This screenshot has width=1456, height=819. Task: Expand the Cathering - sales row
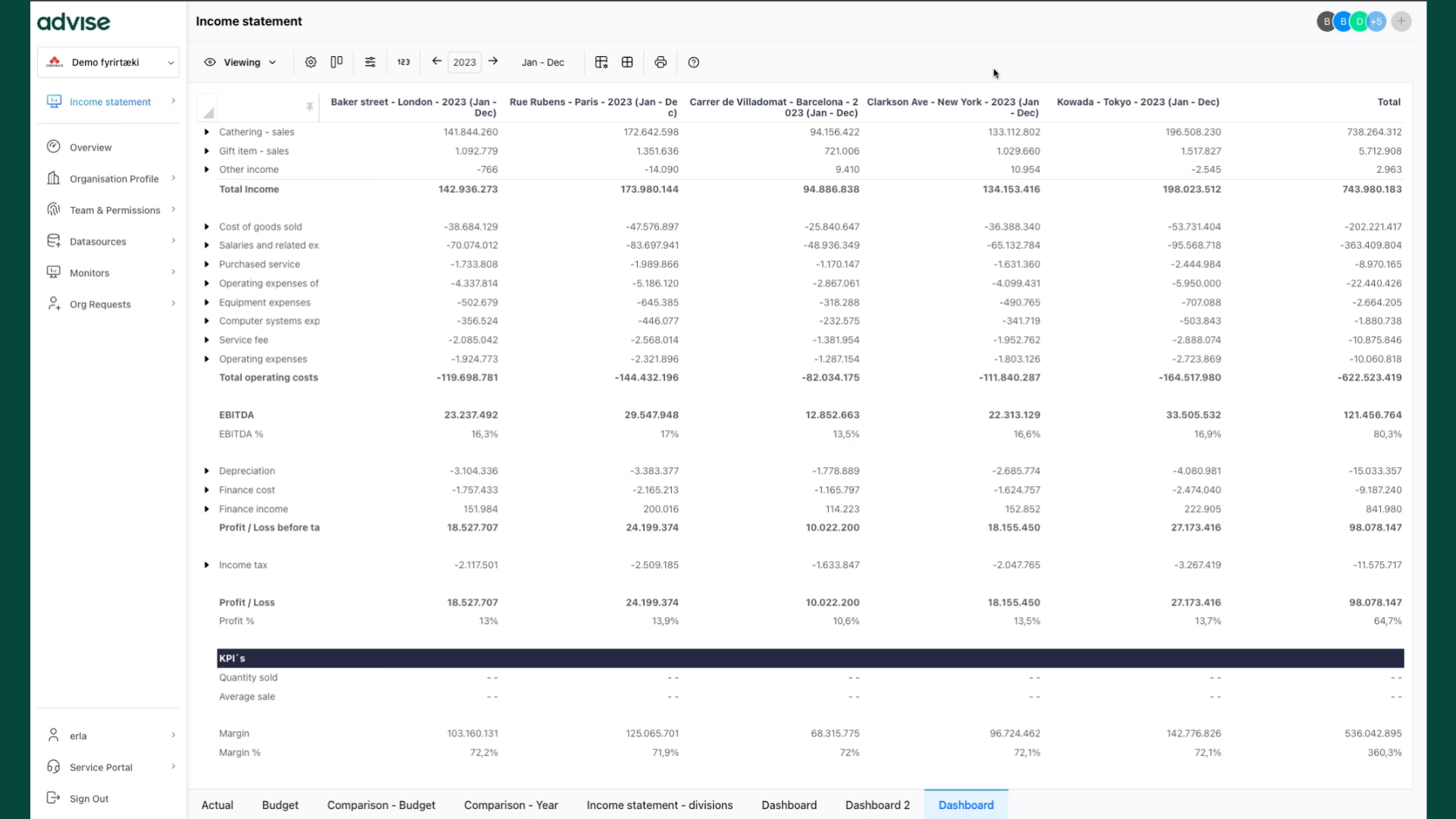tap(206, 131)
